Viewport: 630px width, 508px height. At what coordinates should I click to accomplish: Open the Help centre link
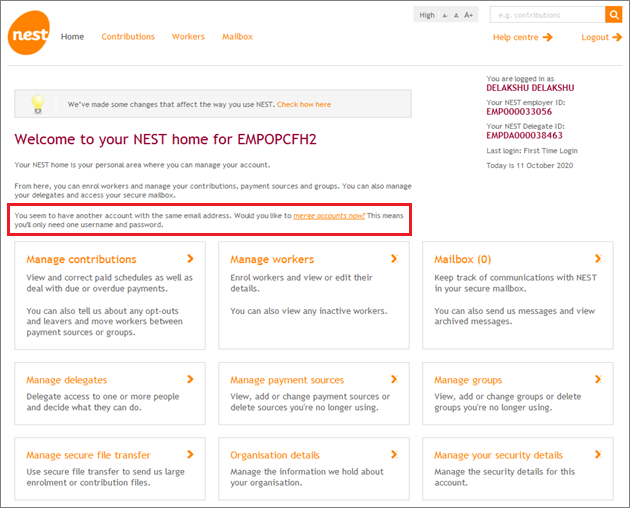point(515,37)
